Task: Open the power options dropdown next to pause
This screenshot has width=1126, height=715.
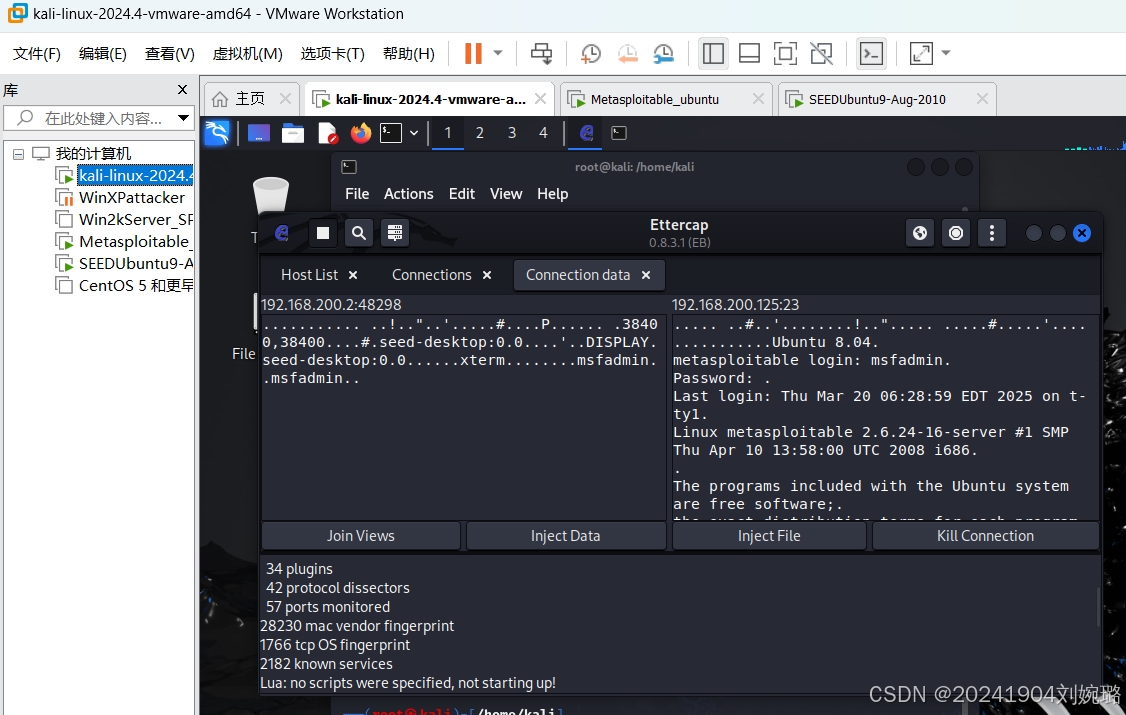Action: [498, 53]
